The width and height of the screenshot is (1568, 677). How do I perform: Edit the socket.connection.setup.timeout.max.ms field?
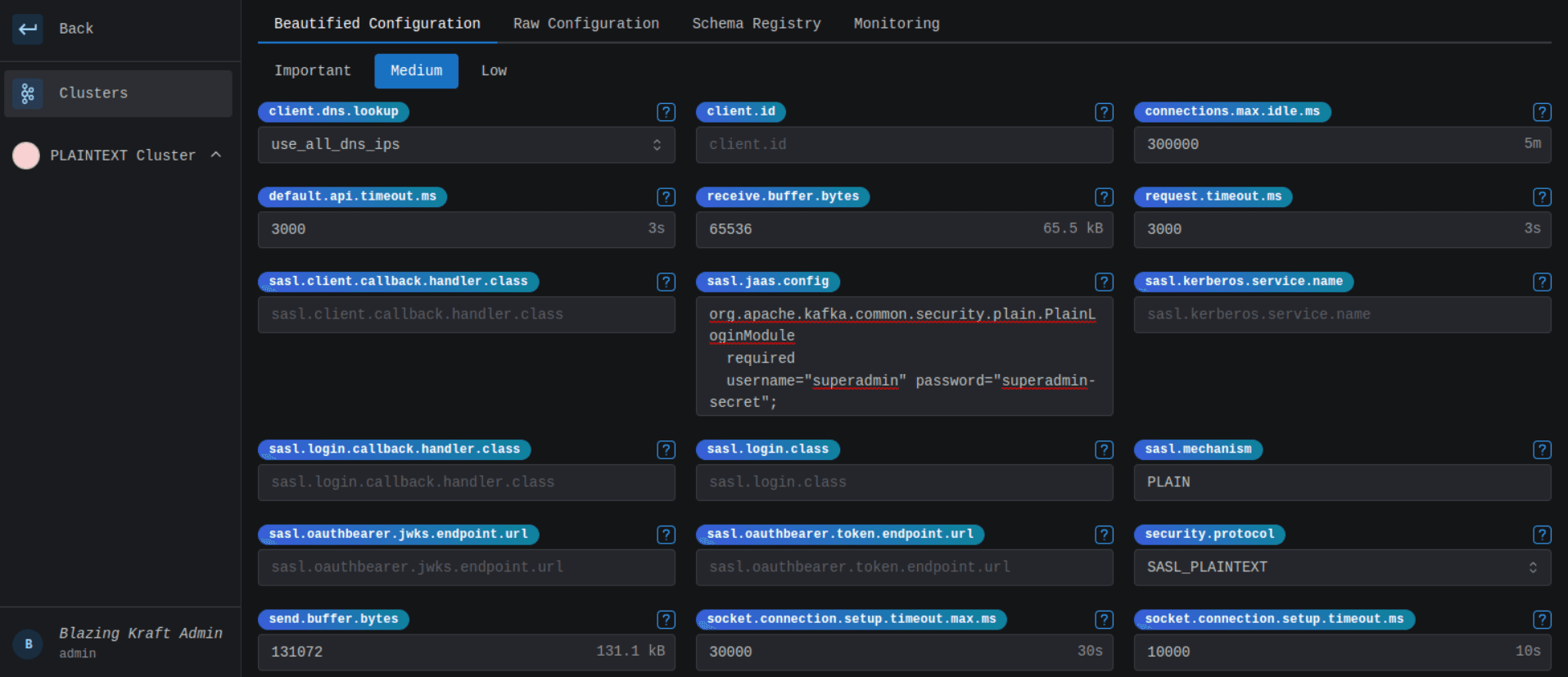tap(905, 652)
